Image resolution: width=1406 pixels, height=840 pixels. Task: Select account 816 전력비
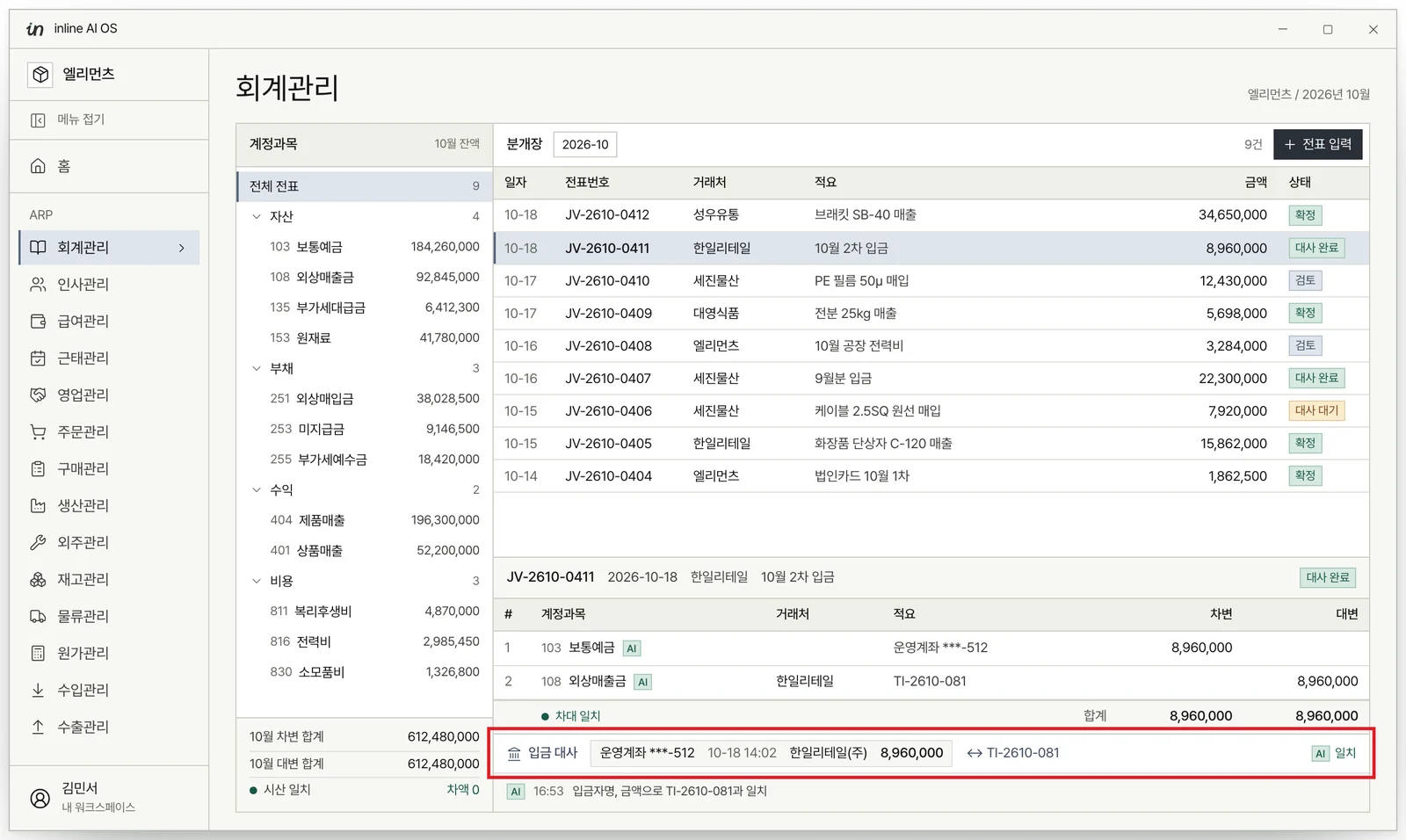coord(364,641)
